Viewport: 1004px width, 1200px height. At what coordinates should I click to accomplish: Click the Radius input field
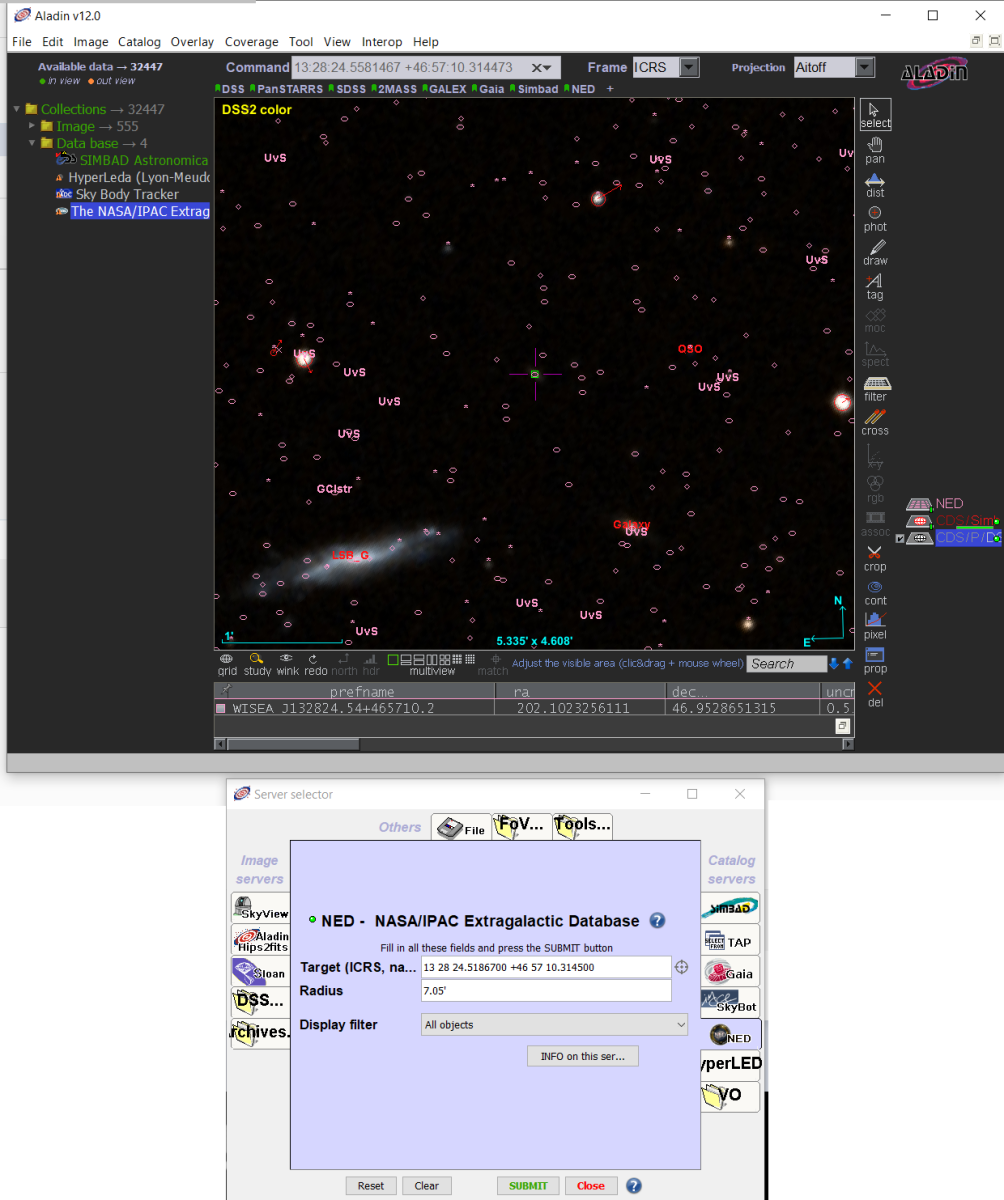pyautogui.click(x=546, y=990)
